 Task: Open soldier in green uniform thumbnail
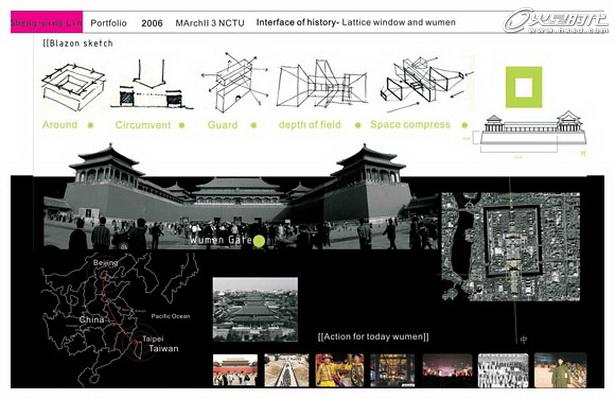[560, 370]
